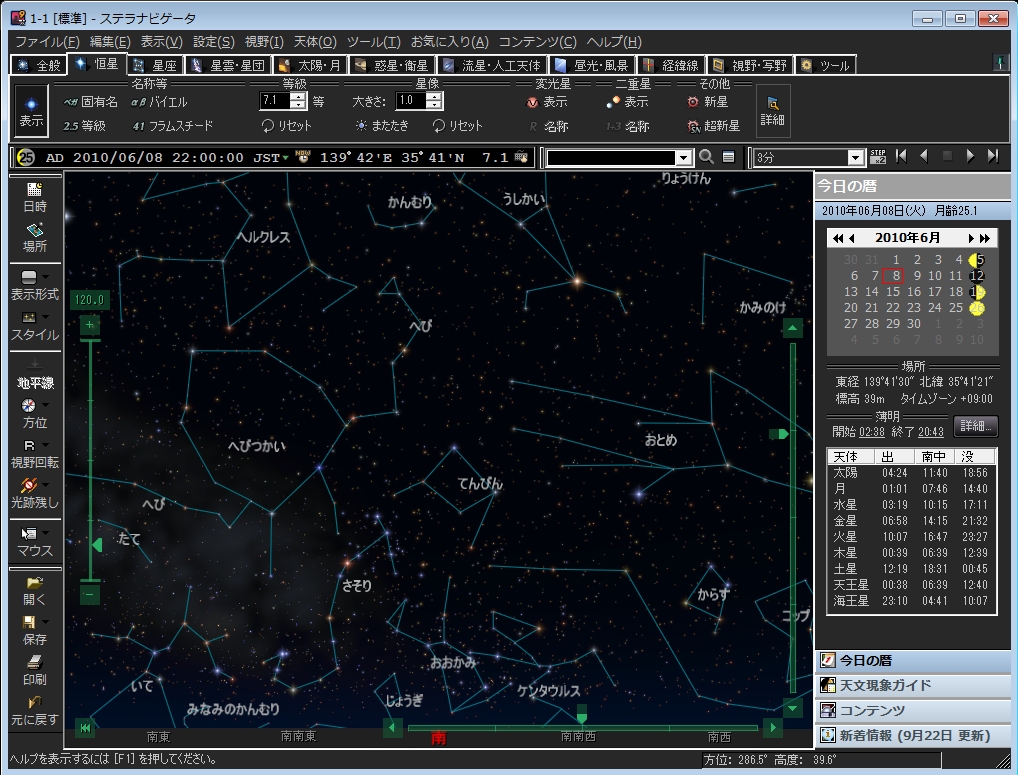Open the 天体(O) menu

click(316, 41)
